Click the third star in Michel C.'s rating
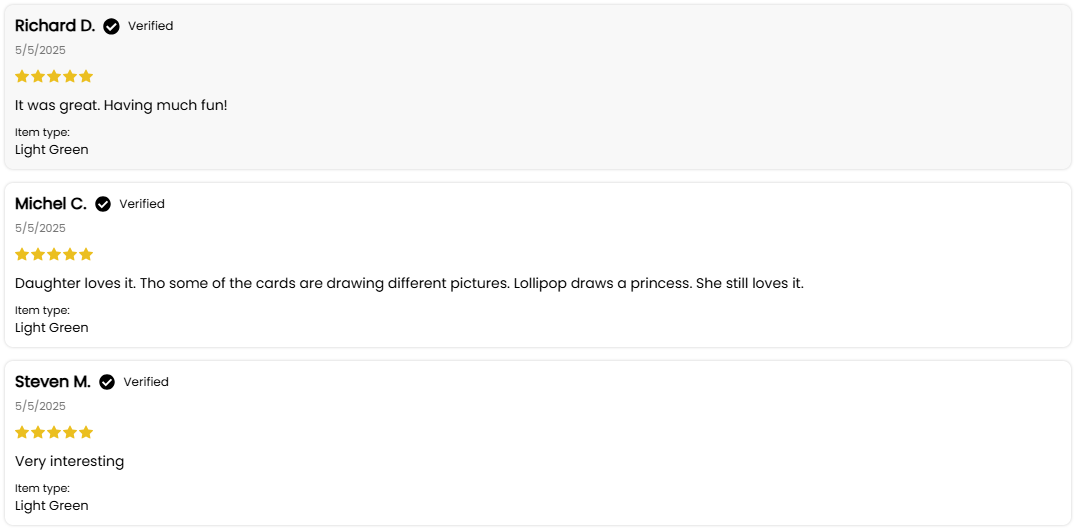Viewport: 1077px width, 530px height. [54, 254]
